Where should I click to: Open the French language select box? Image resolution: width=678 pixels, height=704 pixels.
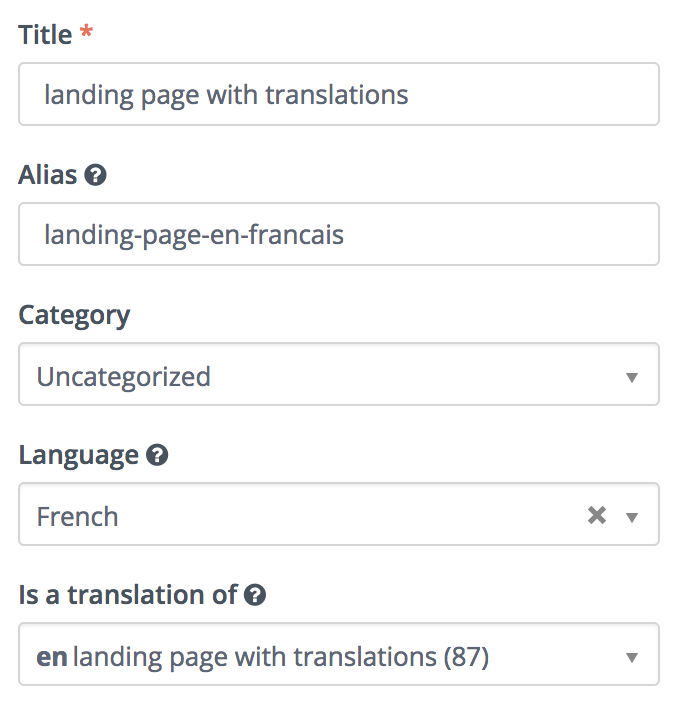[x=339, y=514]
